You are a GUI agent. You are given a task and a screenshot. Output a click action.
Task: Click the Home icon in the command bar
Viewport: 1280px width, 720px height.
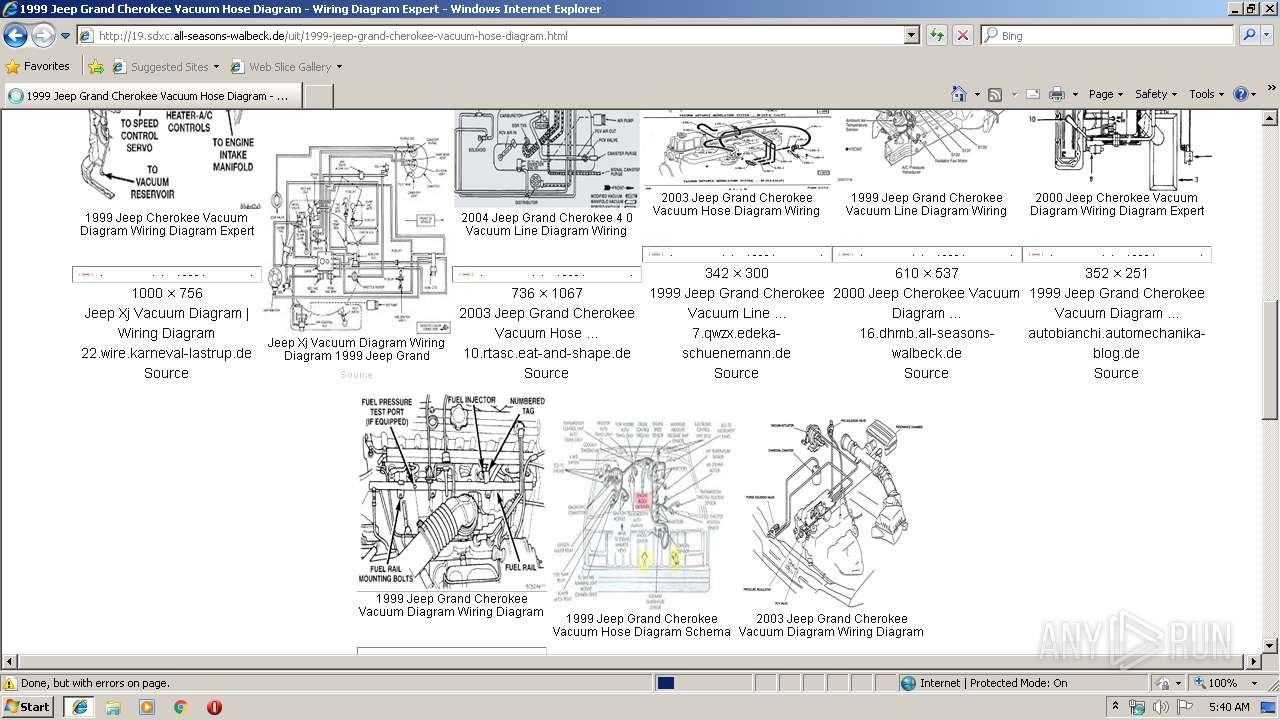(x=958, y=94)
